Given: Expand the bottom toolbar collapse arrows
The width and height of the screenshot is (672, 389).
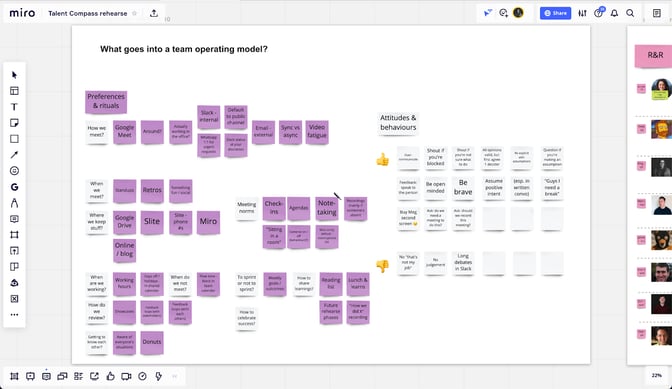Looking at the screenshot, I should (x=174, y=376).
